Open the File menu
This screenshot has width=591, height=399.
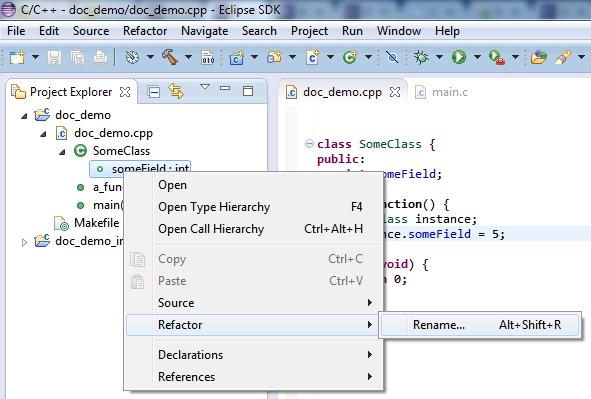click(16, 31)
